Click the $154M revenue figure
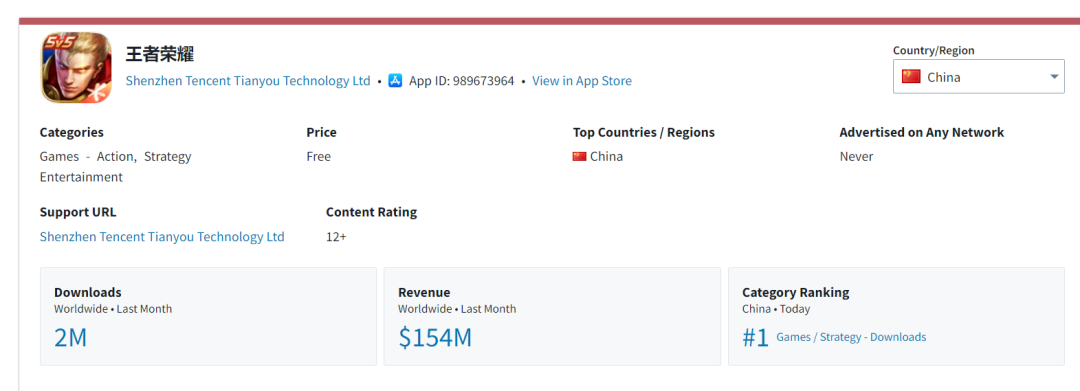The image size is (1080, 391). [x=435, y=337]
